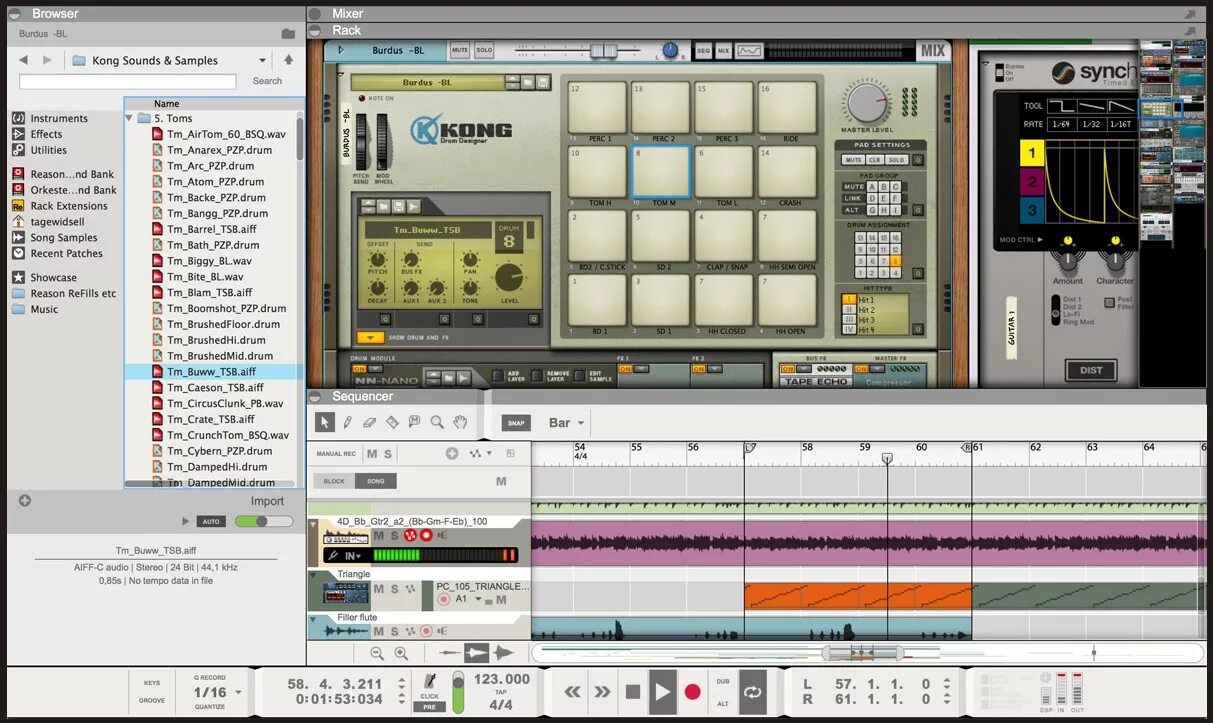This screenshot has width=1213, height=723.
Task: Open the Kong Sounds & Samples folder dropdown
Action: tap(263, 60)
